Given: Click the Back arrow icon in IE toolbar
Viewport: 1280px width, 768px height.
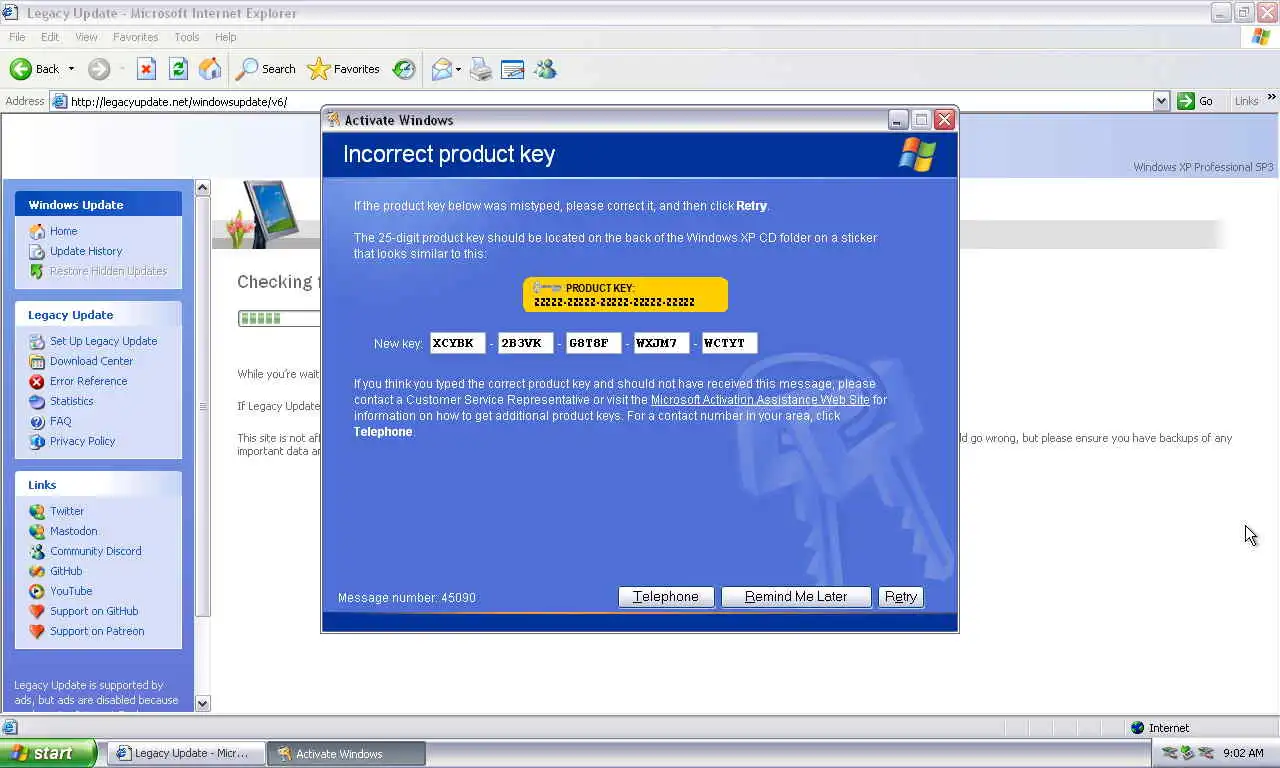Looking at the screenshot, I should coord(21,69).
